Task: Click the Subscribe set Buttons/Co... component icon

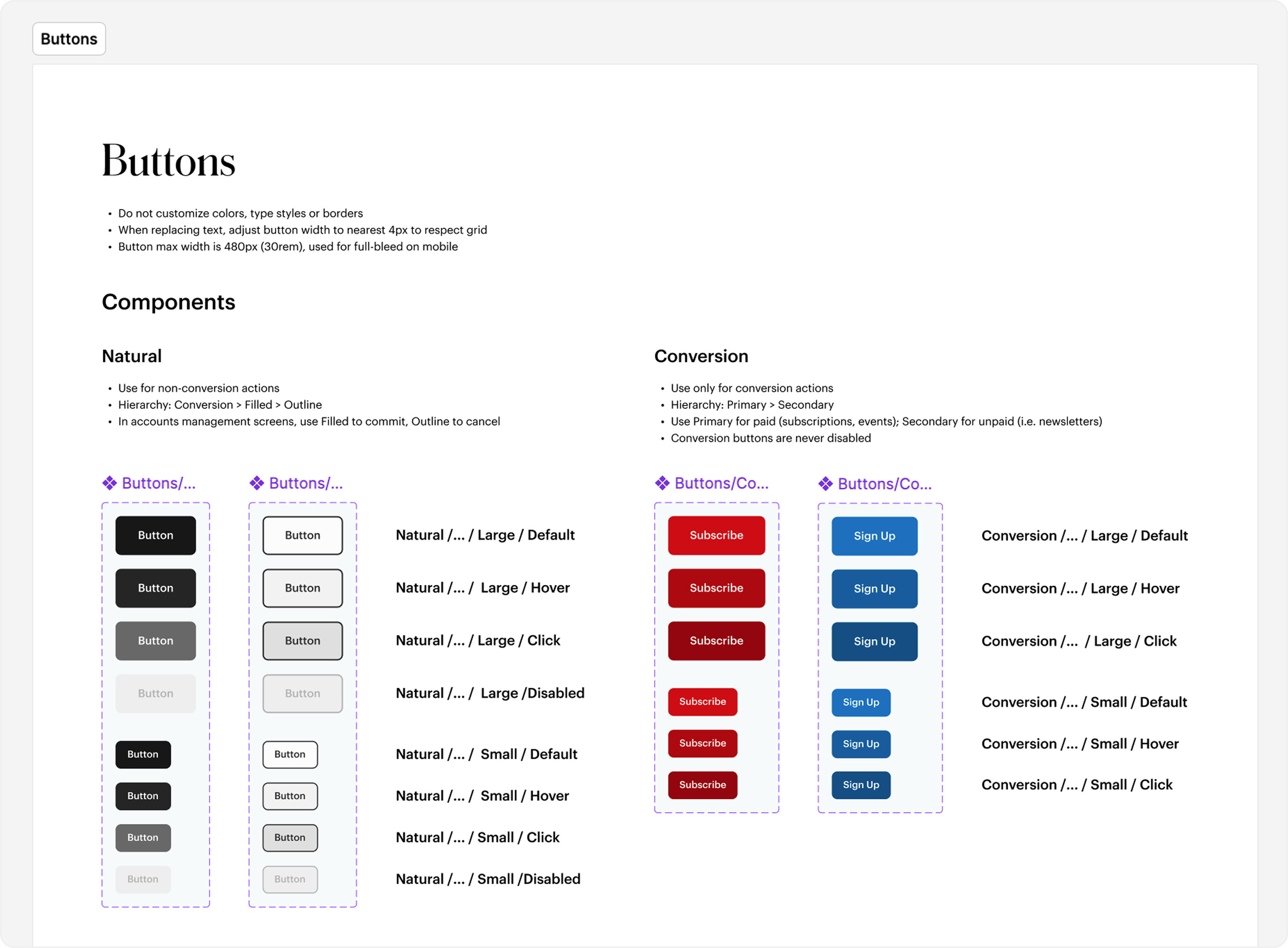Action: click(x=662, y=483)
